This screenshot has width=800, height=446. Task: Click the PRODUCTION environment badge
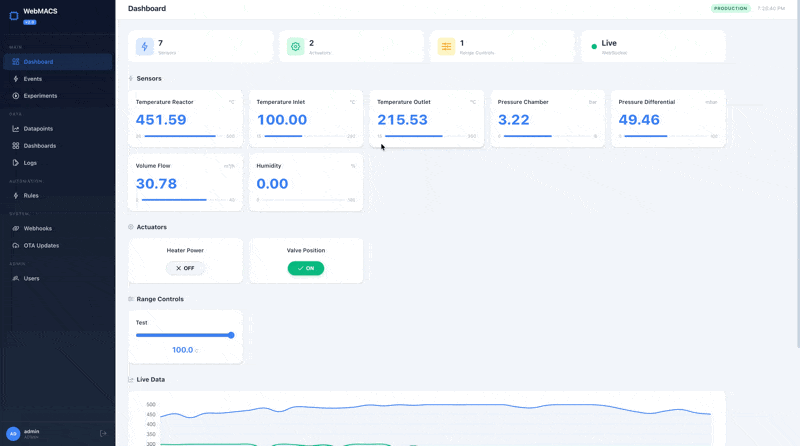[731, 9]
